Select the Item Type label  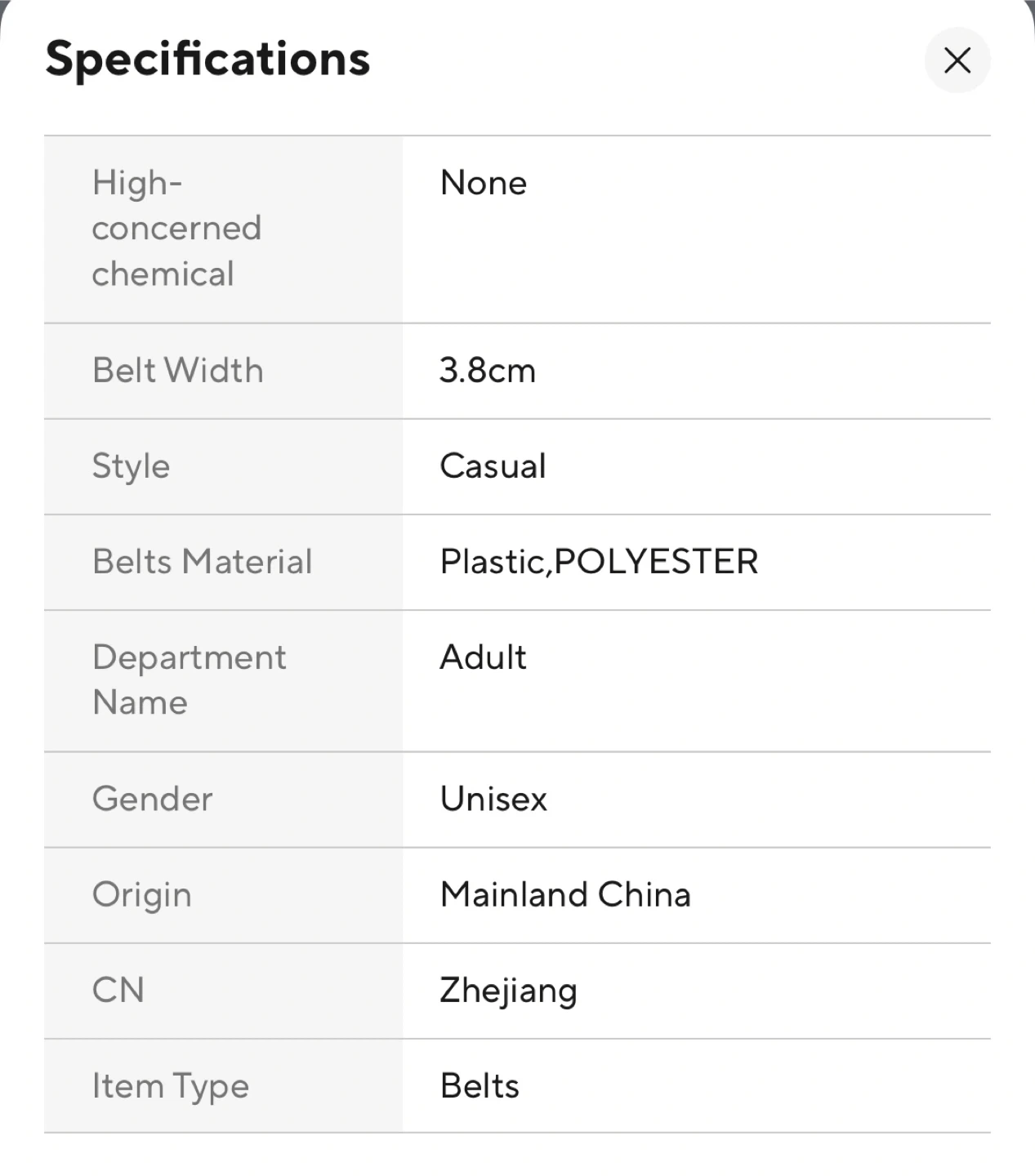[170, 1086]
